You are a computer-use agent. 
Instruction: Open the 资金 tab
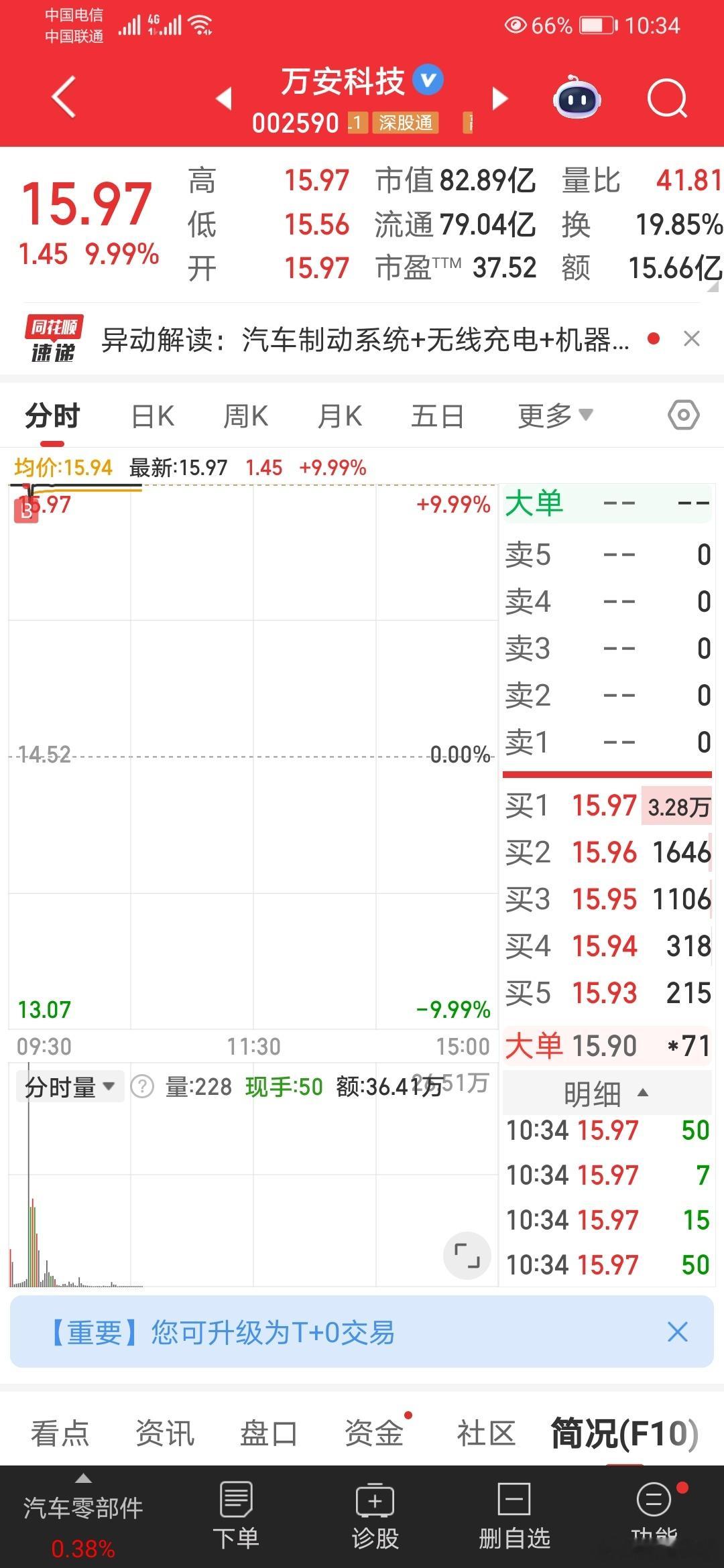click(373, 1433)
